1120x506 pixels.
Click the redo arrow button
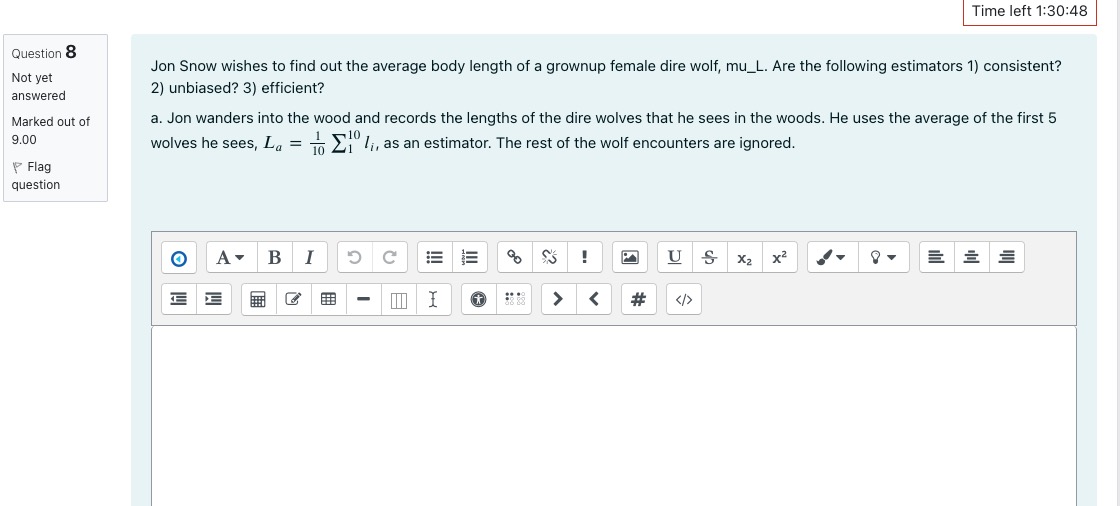tap(389, 258)
